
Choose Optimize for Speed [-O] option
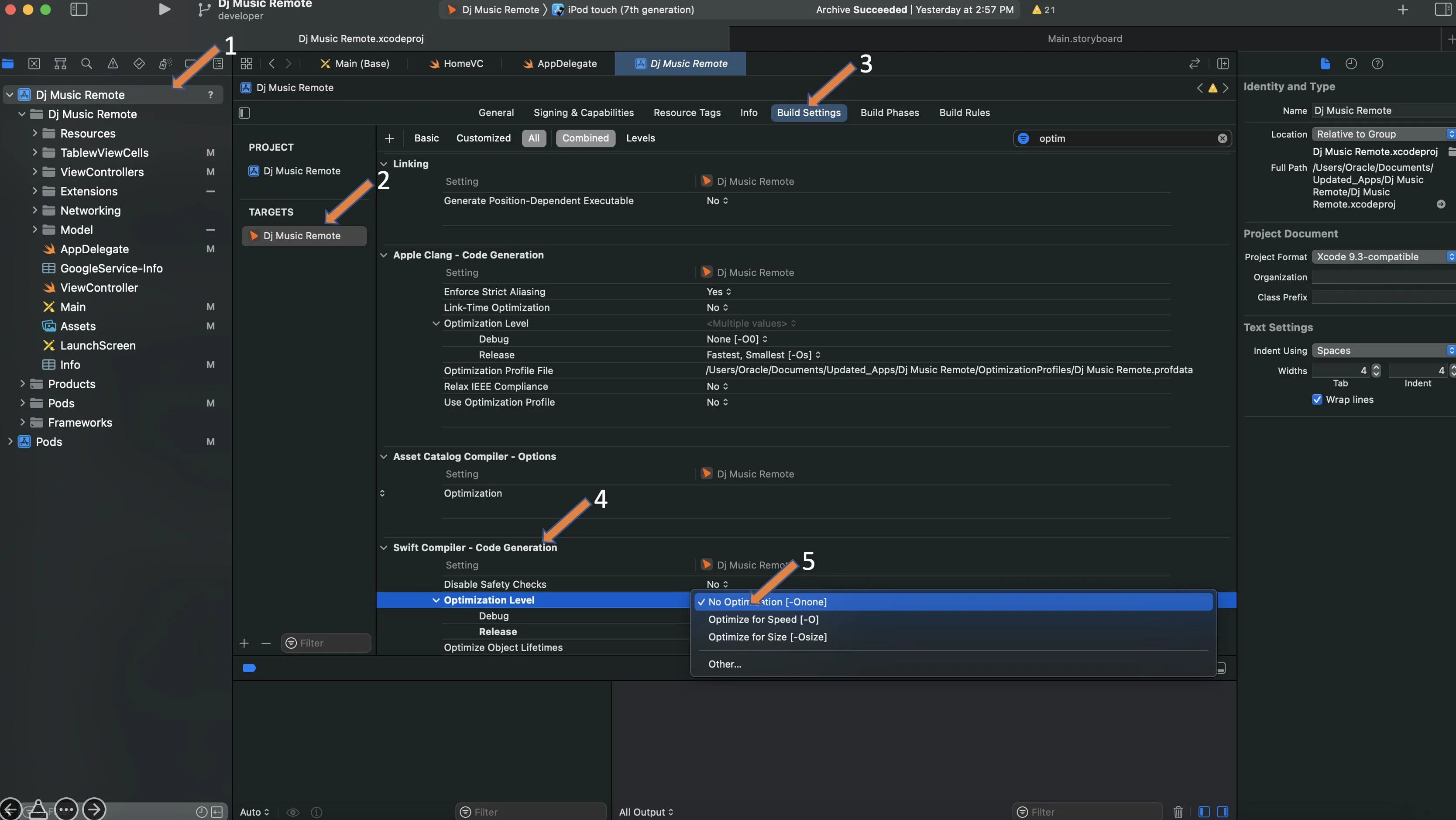[x=763, y=619]
